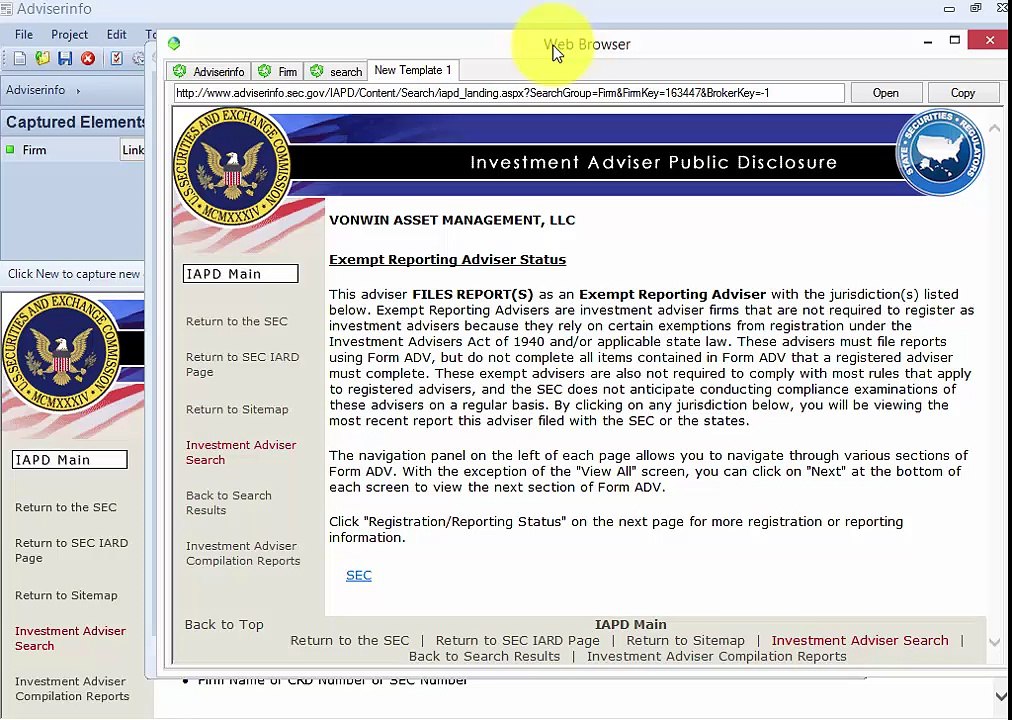Click the VONWIN ASSET MANAGEMENT, LLC heading
This screenshot has height=720, width=1012.
[x=452, y=220]
